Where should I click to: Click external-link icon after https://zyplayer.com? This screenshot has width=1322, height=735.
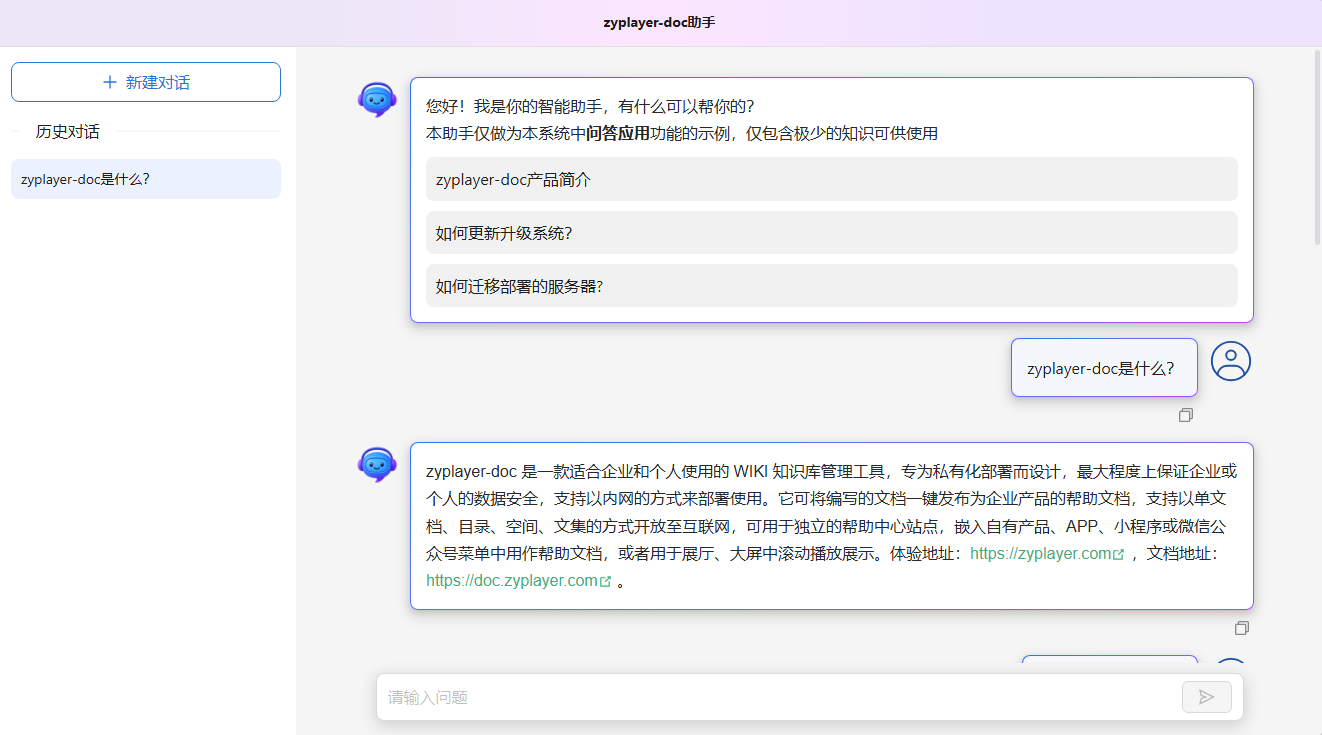(1119, 554)
